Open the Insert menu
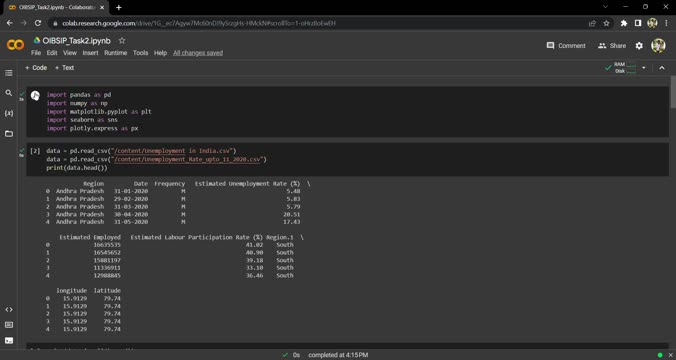The height and width of the screenshot is (360, 676). point(91,53)
